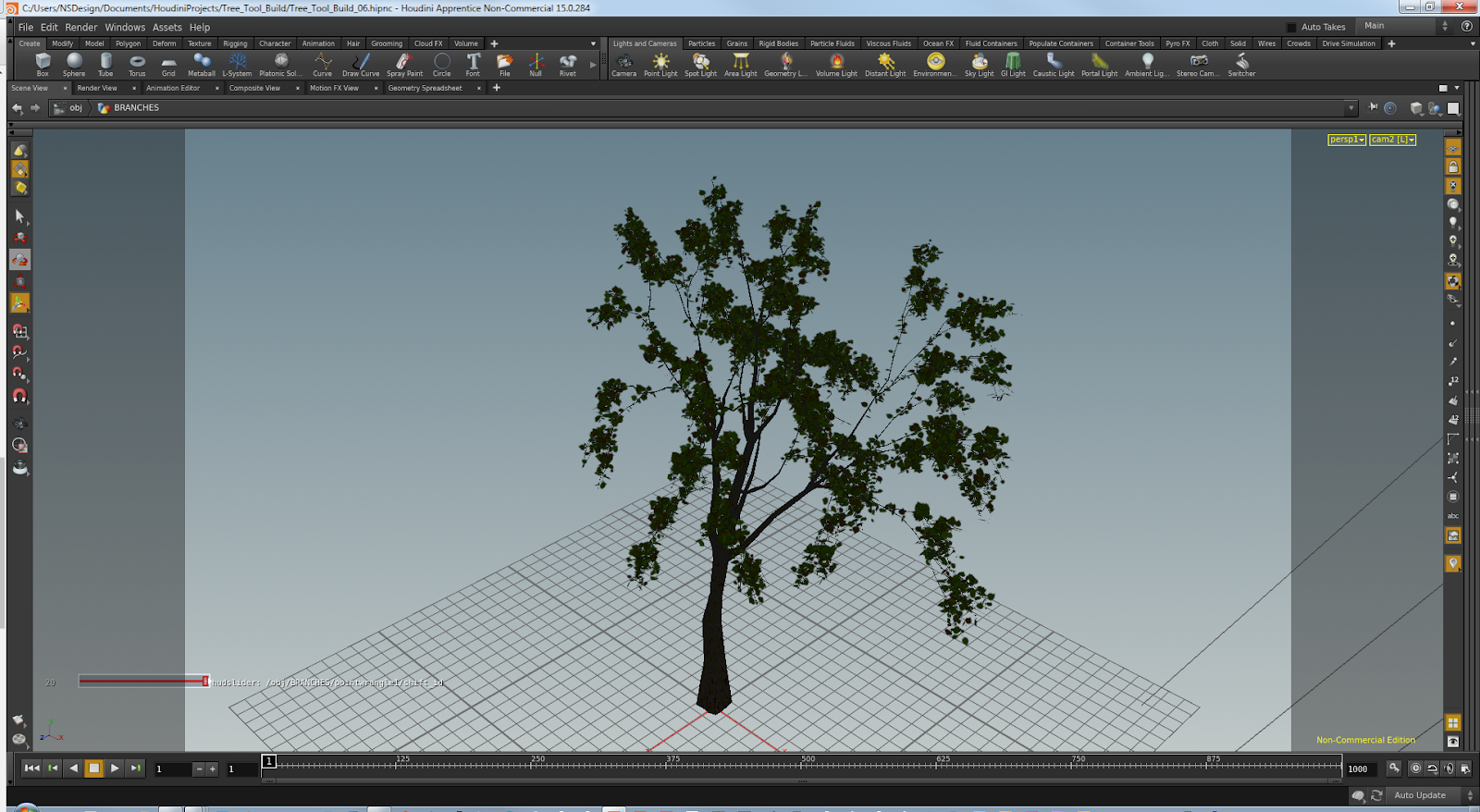Screen dimensions: 1480x812
Task: Open the Render menu
Action: (x=81, y=27)
